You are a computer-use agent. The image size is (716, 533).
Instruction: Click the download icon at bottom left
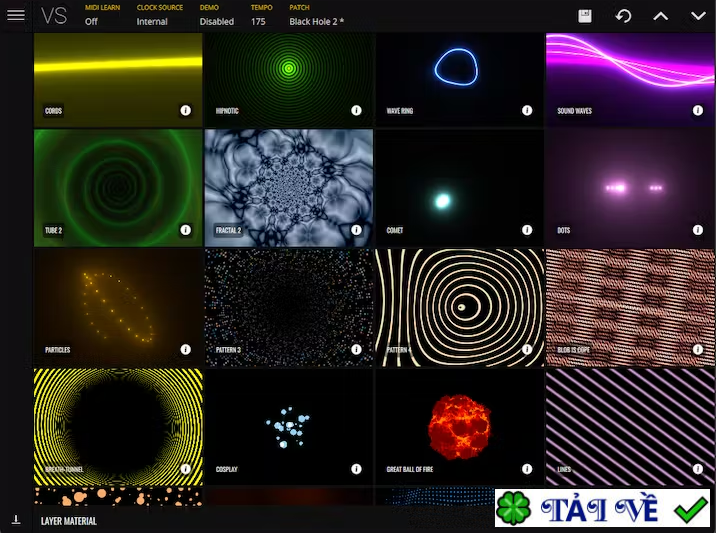click(16, 520)
